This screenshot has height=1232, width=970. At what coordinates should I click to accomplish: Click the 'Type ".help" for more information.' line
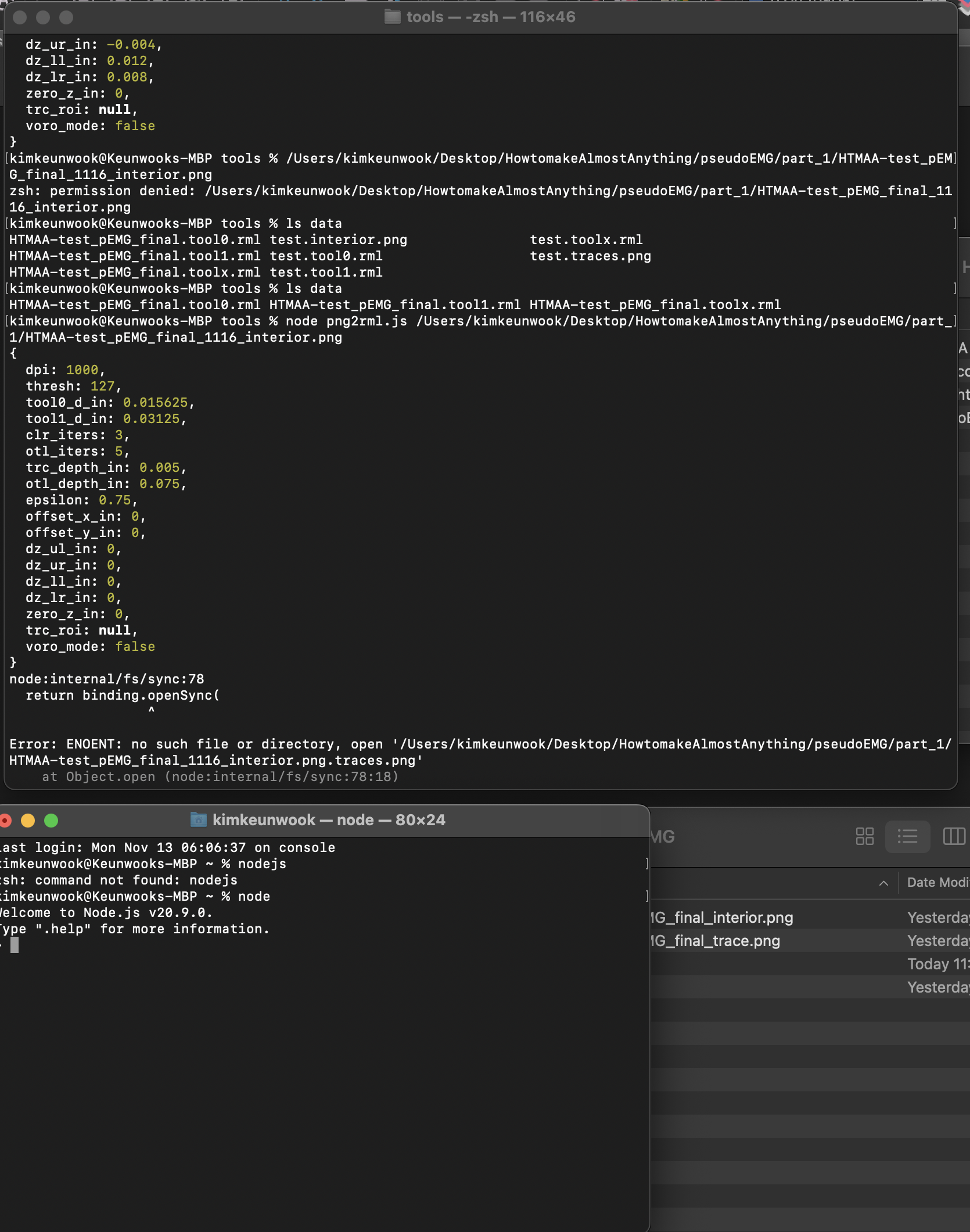coord(135,929)
